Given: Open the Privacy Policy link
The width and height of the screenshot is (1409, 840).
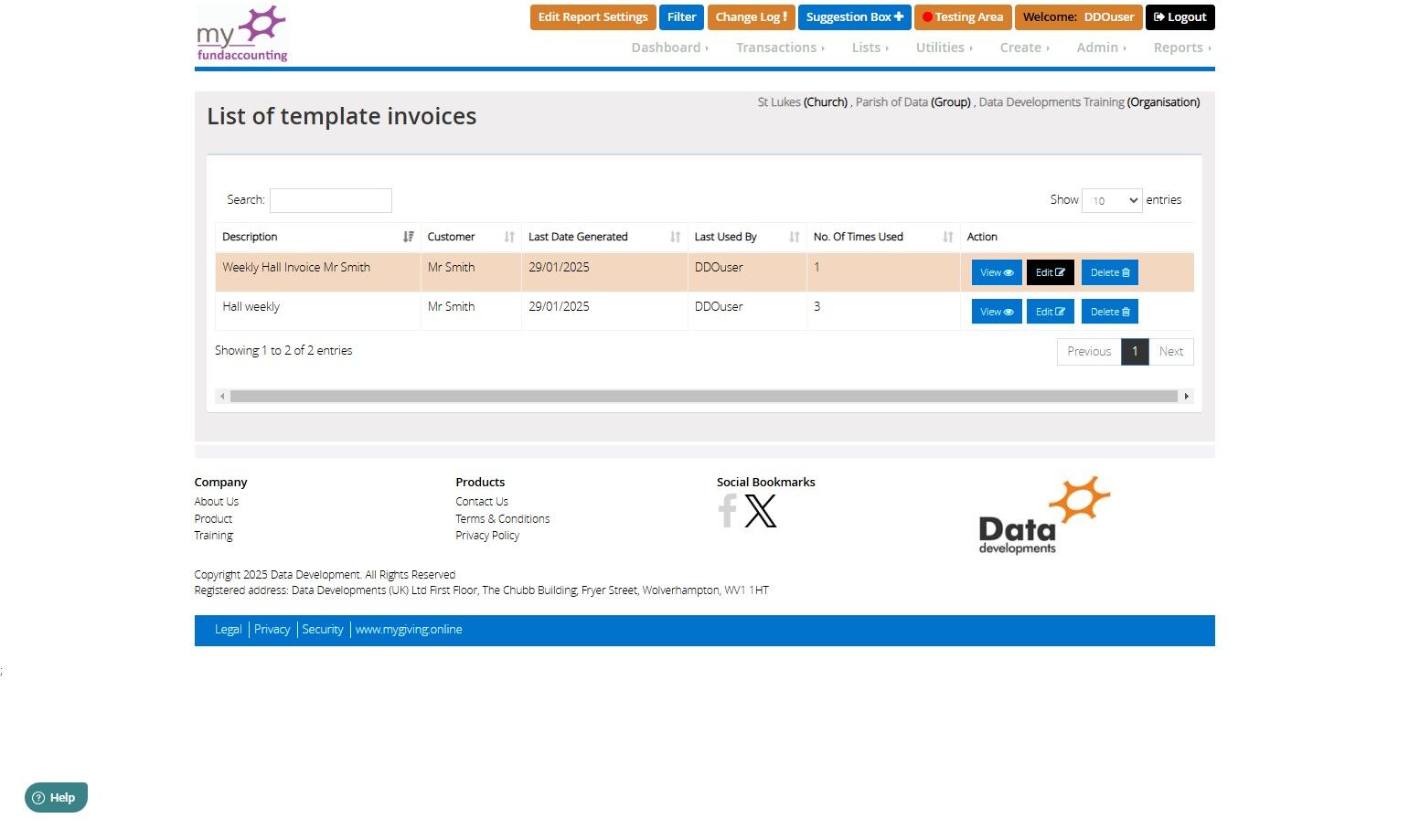Looking at the screenshot, I should tap(487, 536).
